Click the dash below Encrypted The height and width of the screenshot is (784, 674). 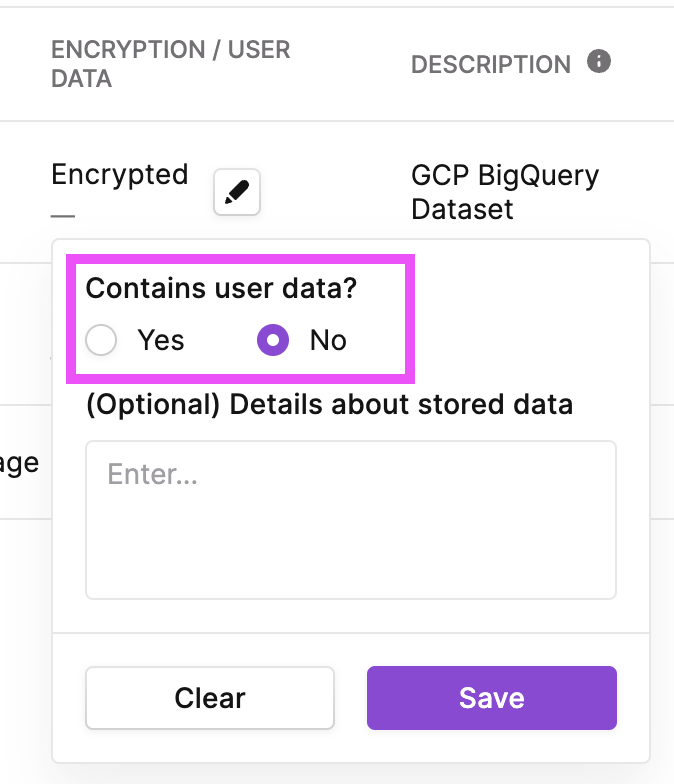click(63, 216)
